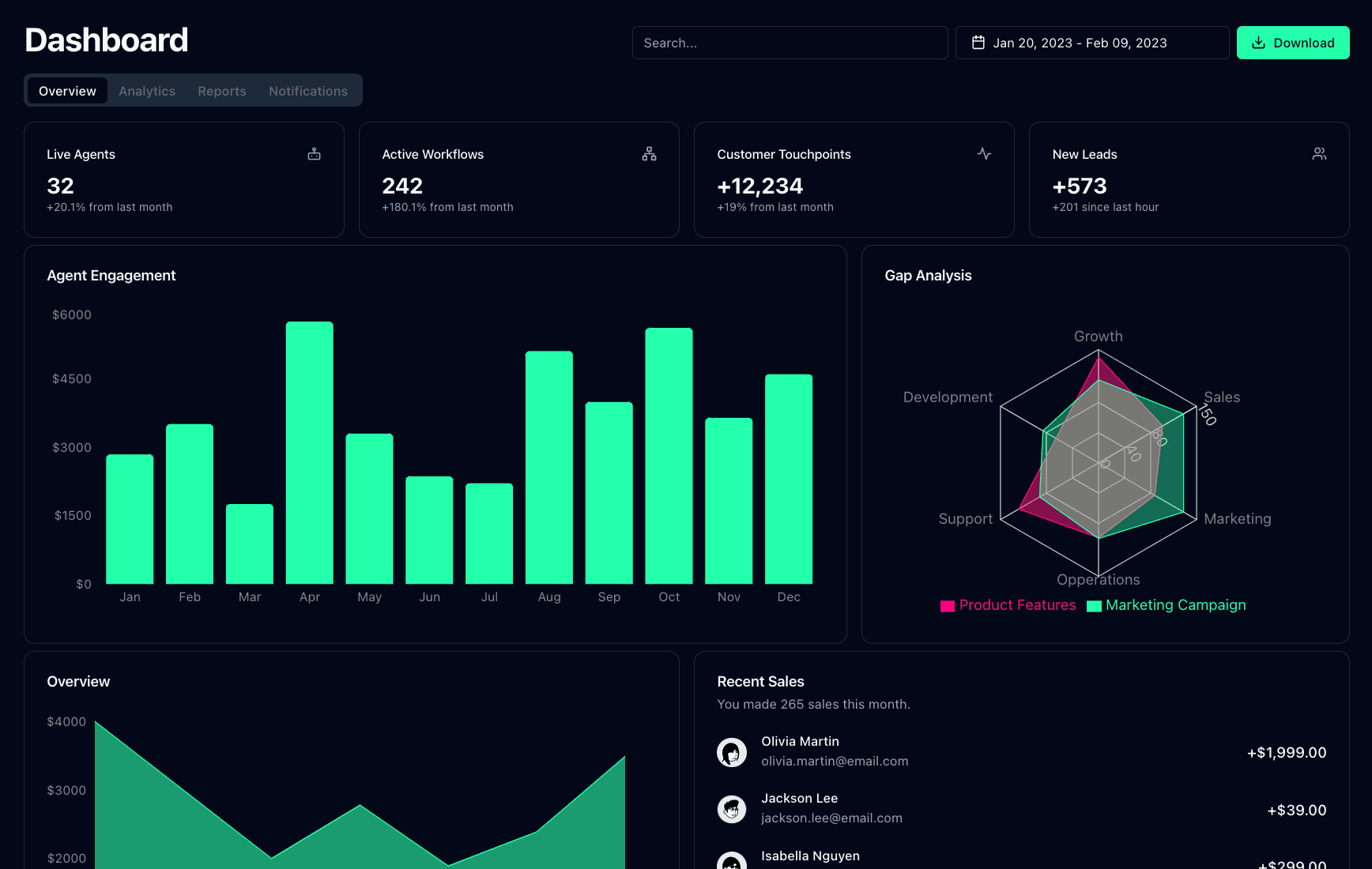The height and width of the screenshot is (869, 1372).
Task: Click the robot icon on Live Agents card
Action: point(314,154)
